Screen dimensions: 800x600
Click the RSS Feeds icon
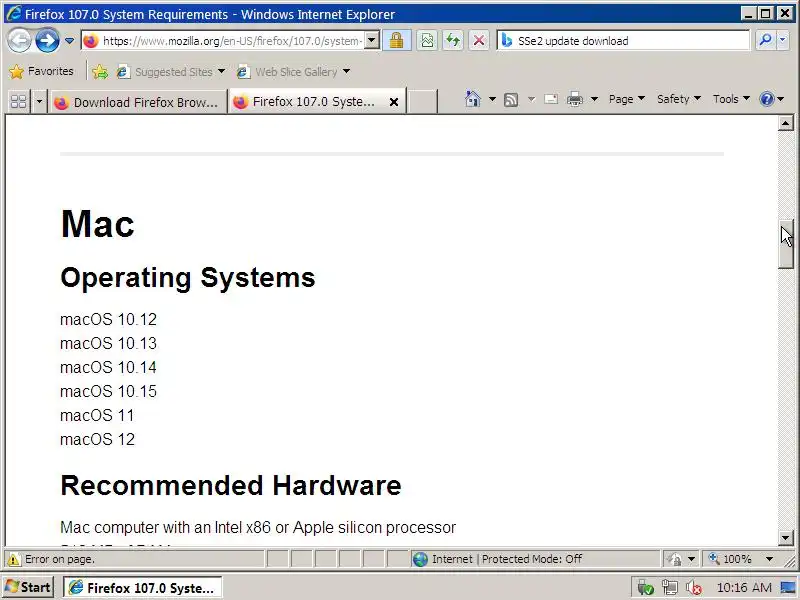(511, 99)
